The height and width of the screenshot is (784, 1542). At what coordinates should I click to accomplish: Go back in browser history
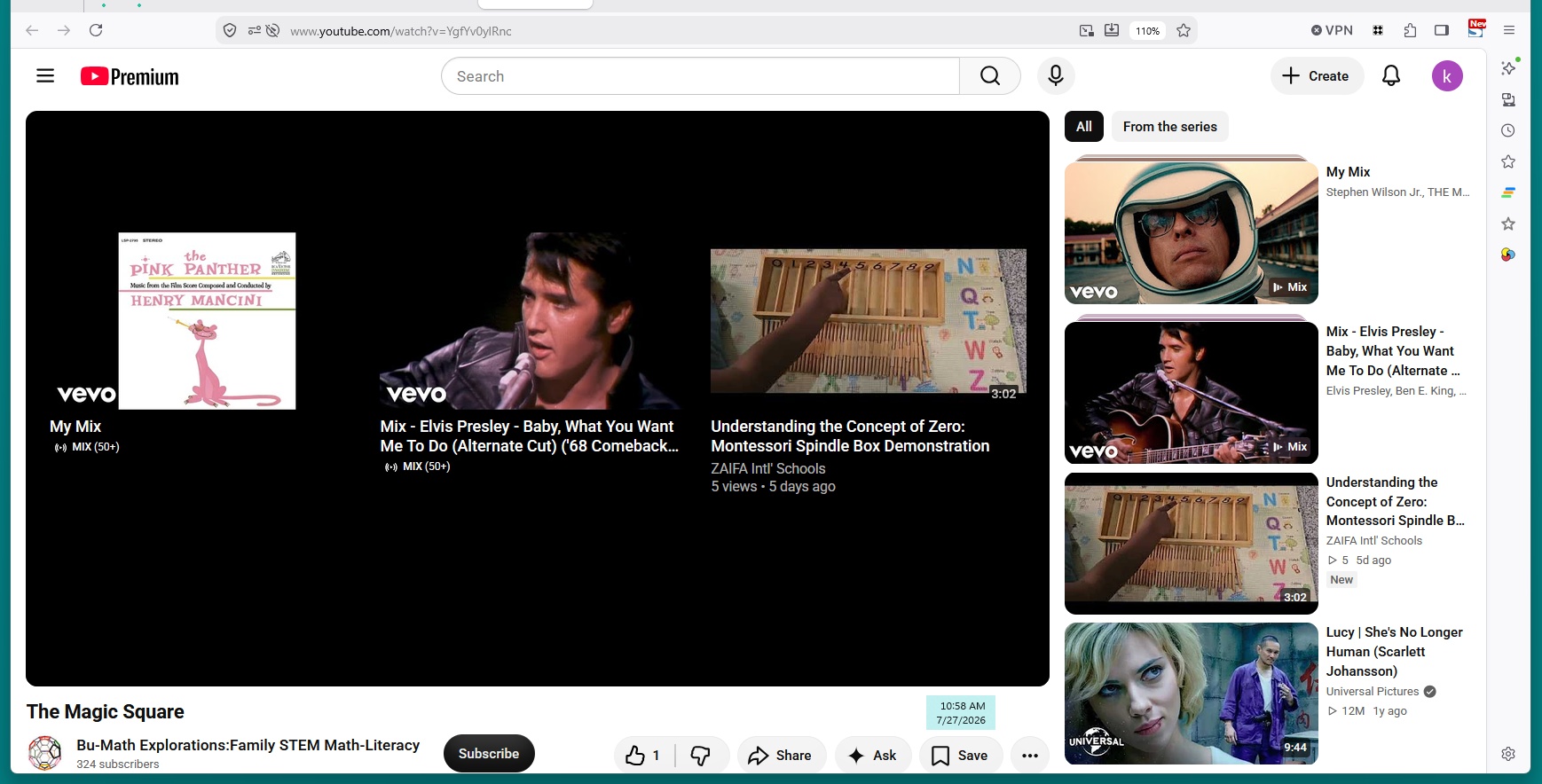click(x=32, y=30)
